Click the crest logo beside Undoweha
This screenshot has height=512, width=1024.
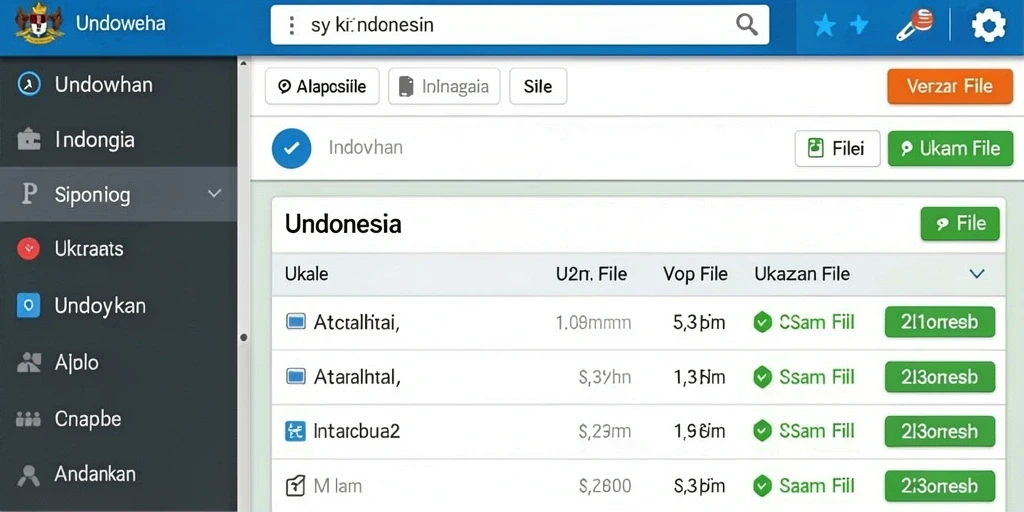pyautogui.click(x=39, y=25)
